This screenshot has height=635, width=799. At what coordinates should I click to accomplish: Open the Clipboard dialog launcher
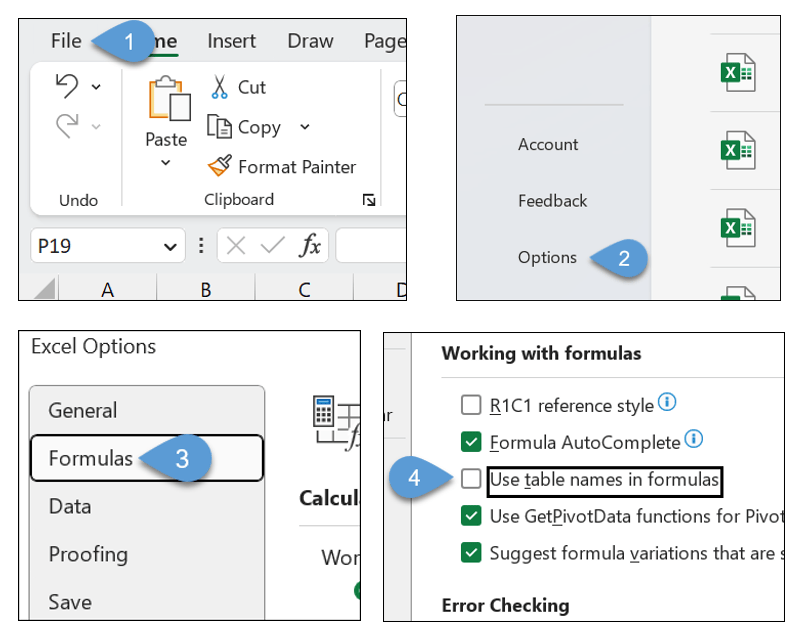pos(369,201)
